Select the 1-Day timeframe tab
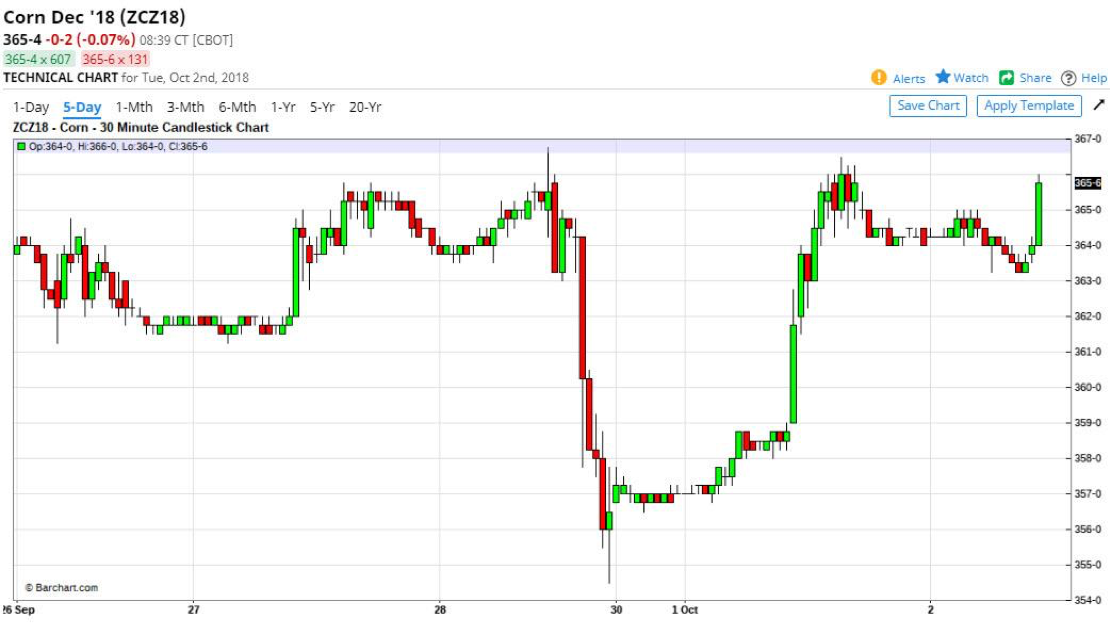This screenshot has width=1110, height=633. [31, 107]
